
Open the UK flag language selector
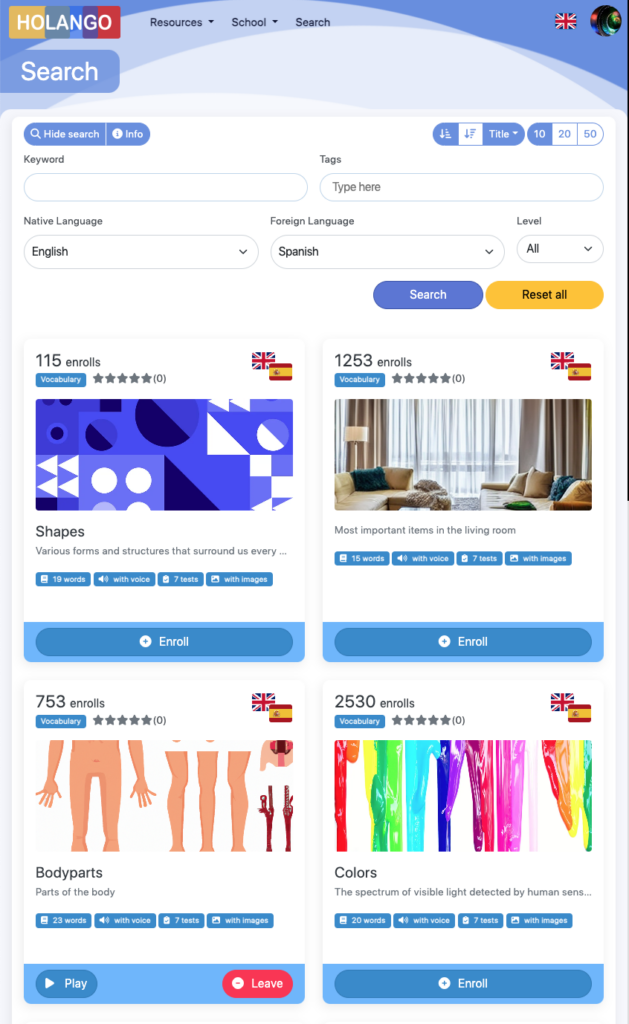pyautogui.click(x=566, y=22)
